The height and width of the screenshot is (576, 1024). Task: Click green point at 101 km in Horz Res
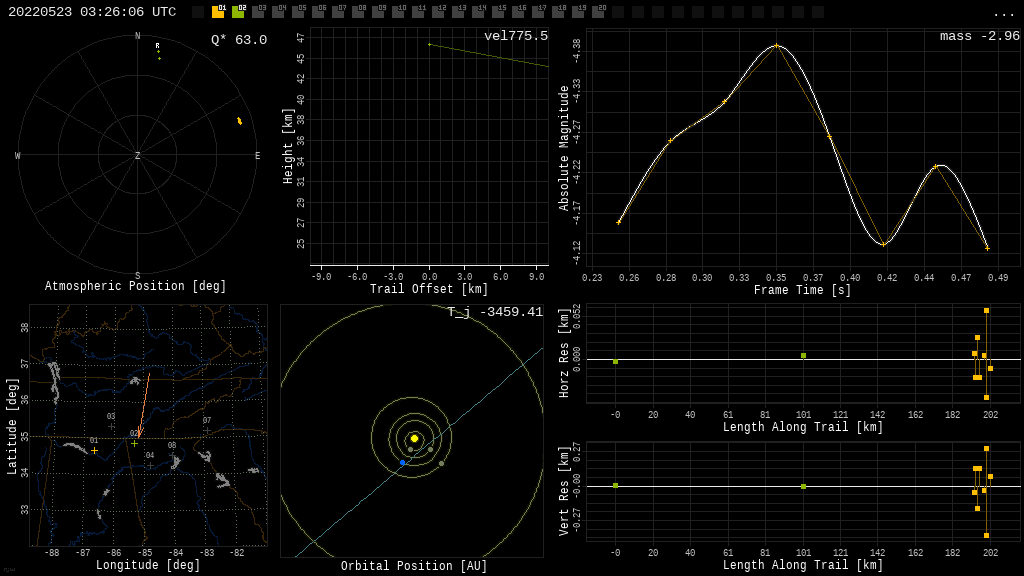click(x=803, y=355)
